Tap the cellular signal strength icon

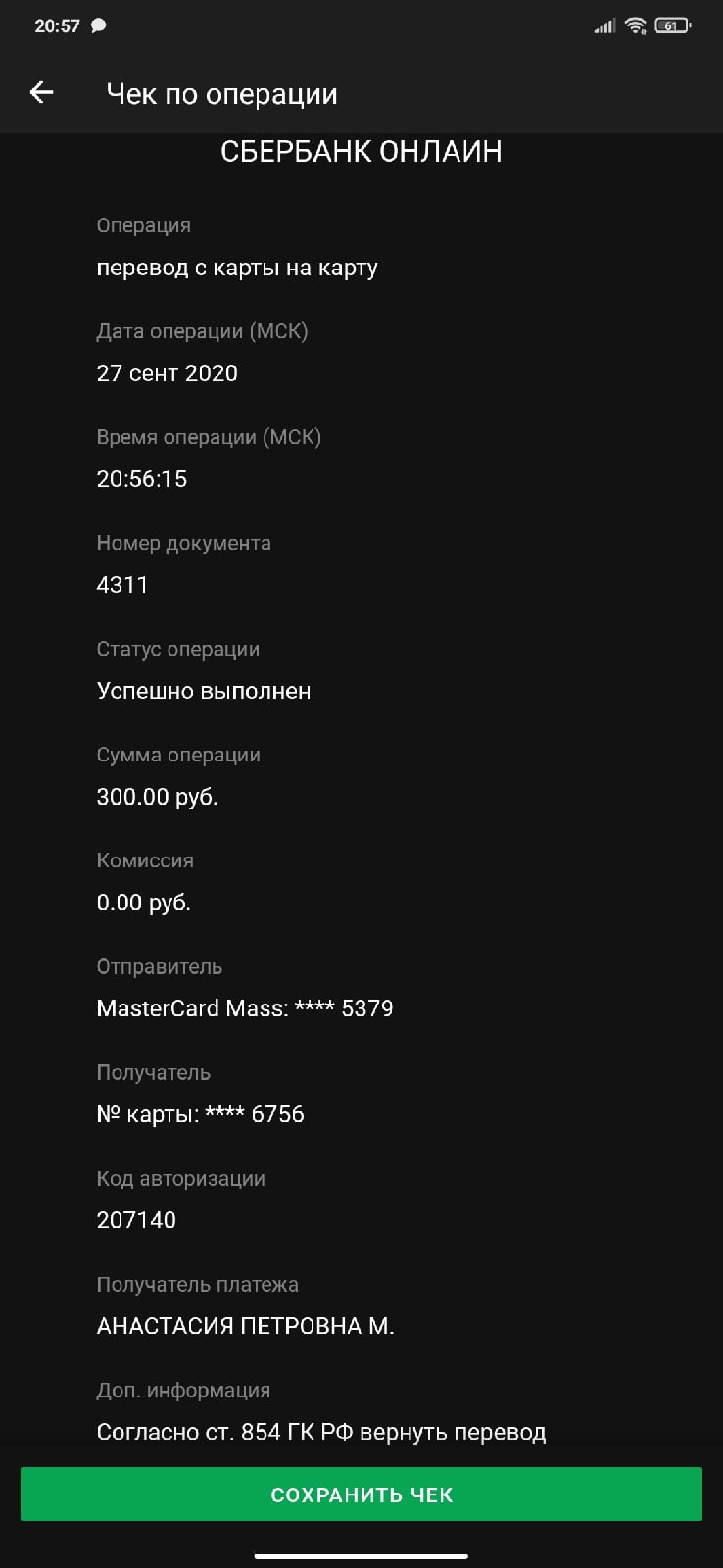pos(604,26)
